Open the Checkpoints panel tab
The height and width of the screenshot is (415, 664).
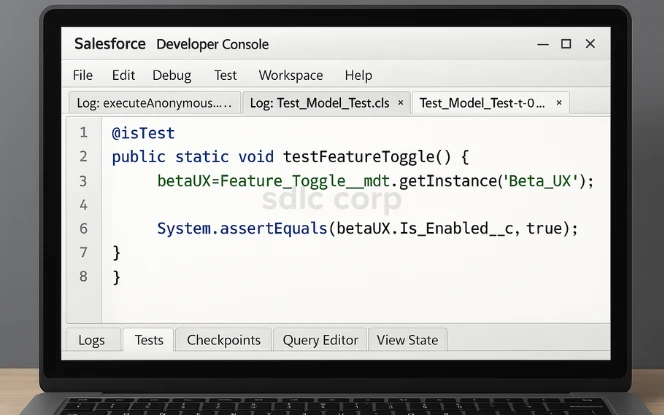224,340
